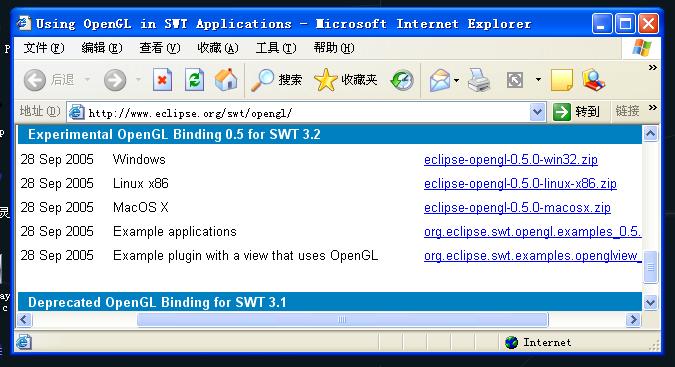Click the 'Windows' platform row text
The width and height of the screenshot is (675, 367).
(x=139, y=160)
